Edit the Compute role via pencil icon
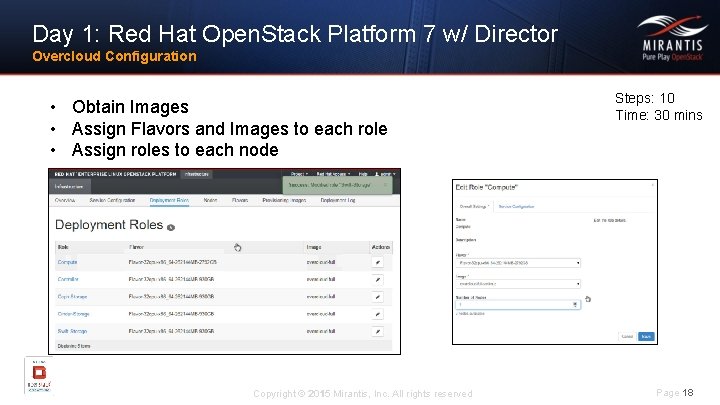 tap(377, 262)
